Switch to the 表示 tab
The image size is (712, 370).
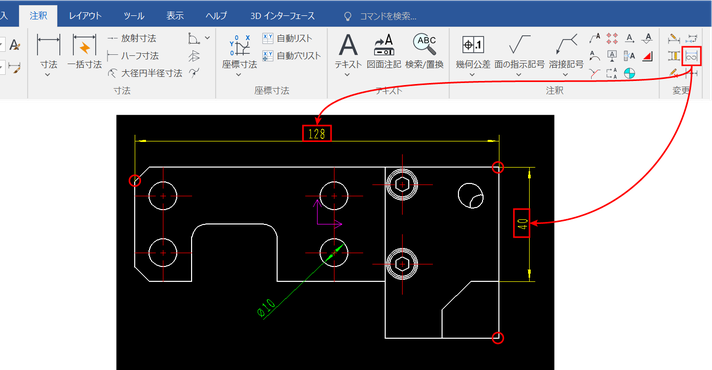coord(175,16)
